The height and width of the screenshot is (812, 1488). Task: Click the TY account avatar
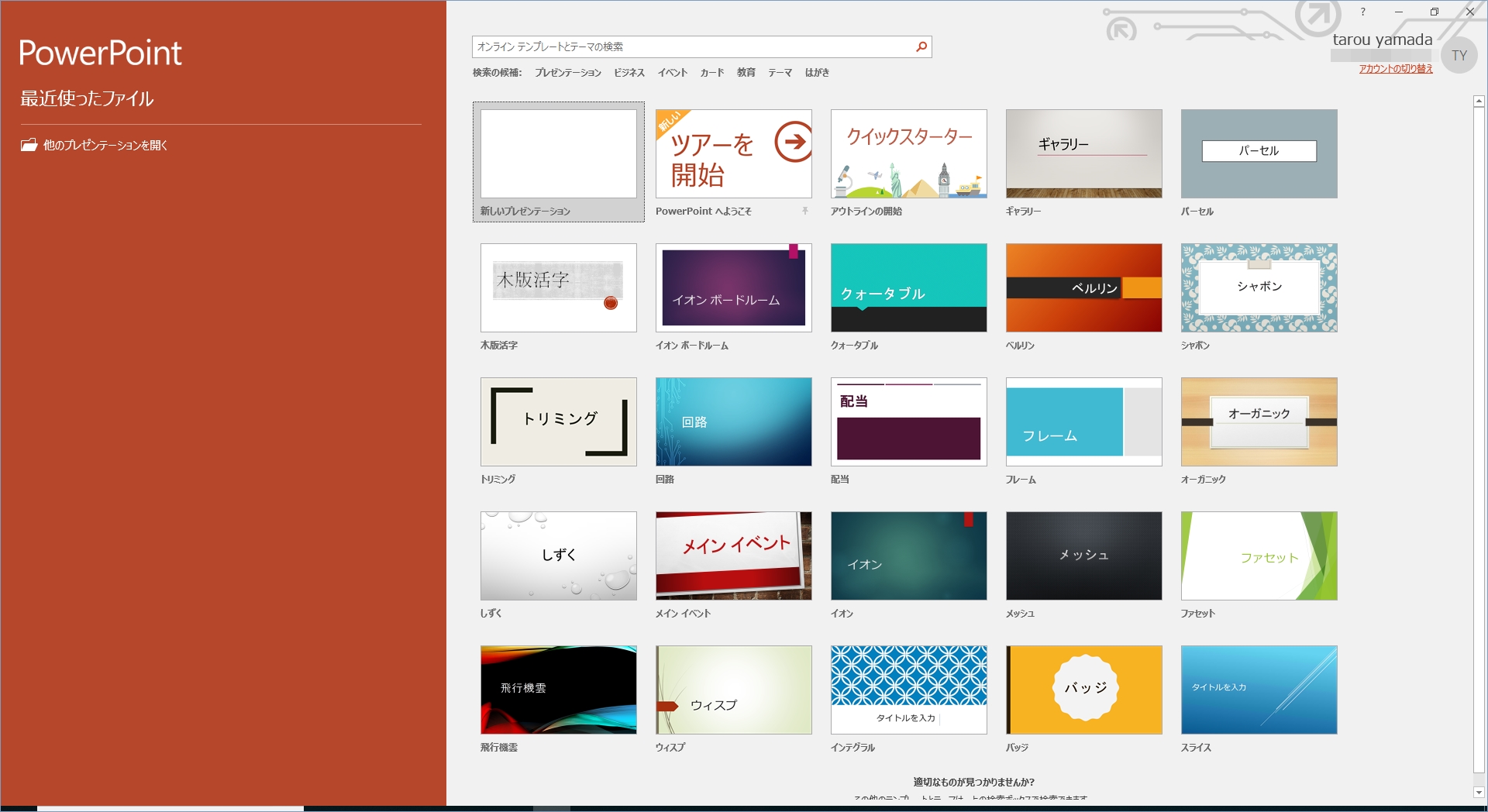(x=1459, y=56)
